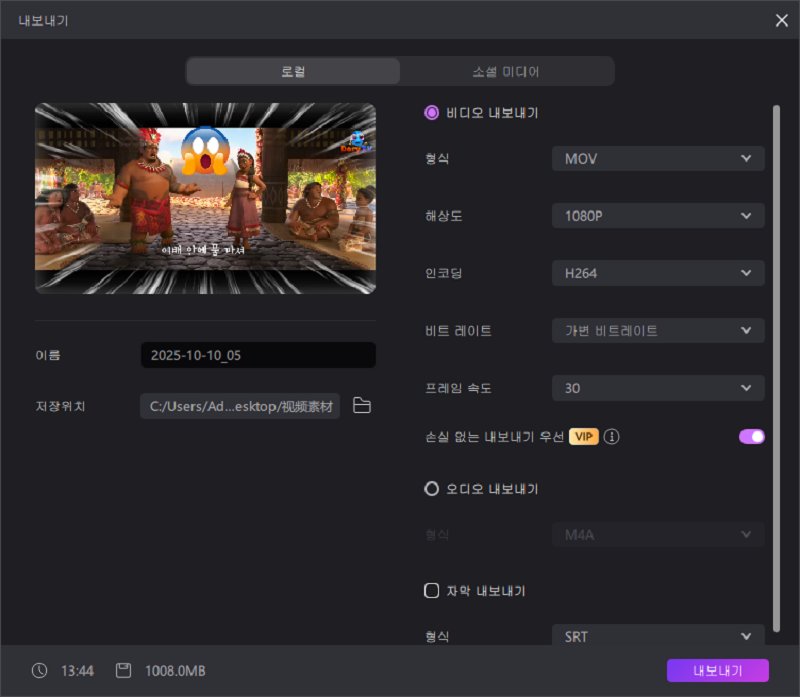Switch to the 소셜 미디어 tab
This screenshot has height=697, width=800.
click(x=506, y=72)
